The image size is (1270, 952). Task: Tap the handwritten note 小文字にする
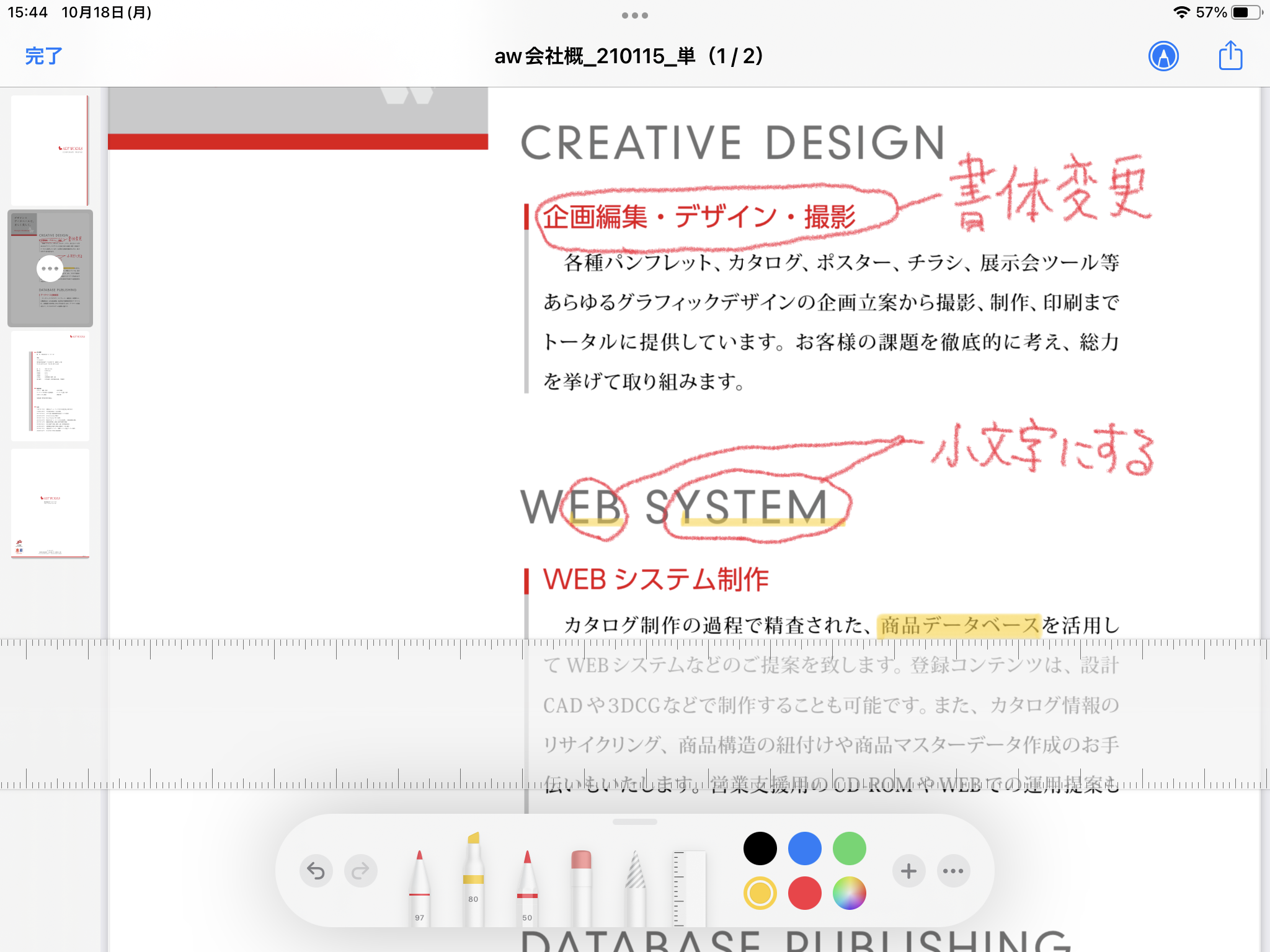pyautogui.click(x=1043, y=446)
